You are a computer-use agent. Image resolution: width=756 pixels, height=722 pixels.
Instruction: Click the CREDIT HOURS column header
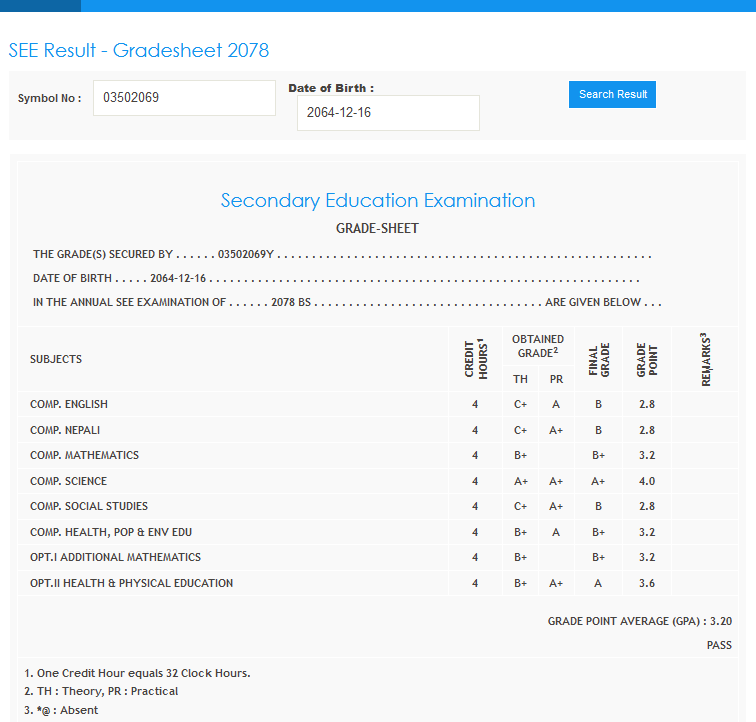(475, 359)
